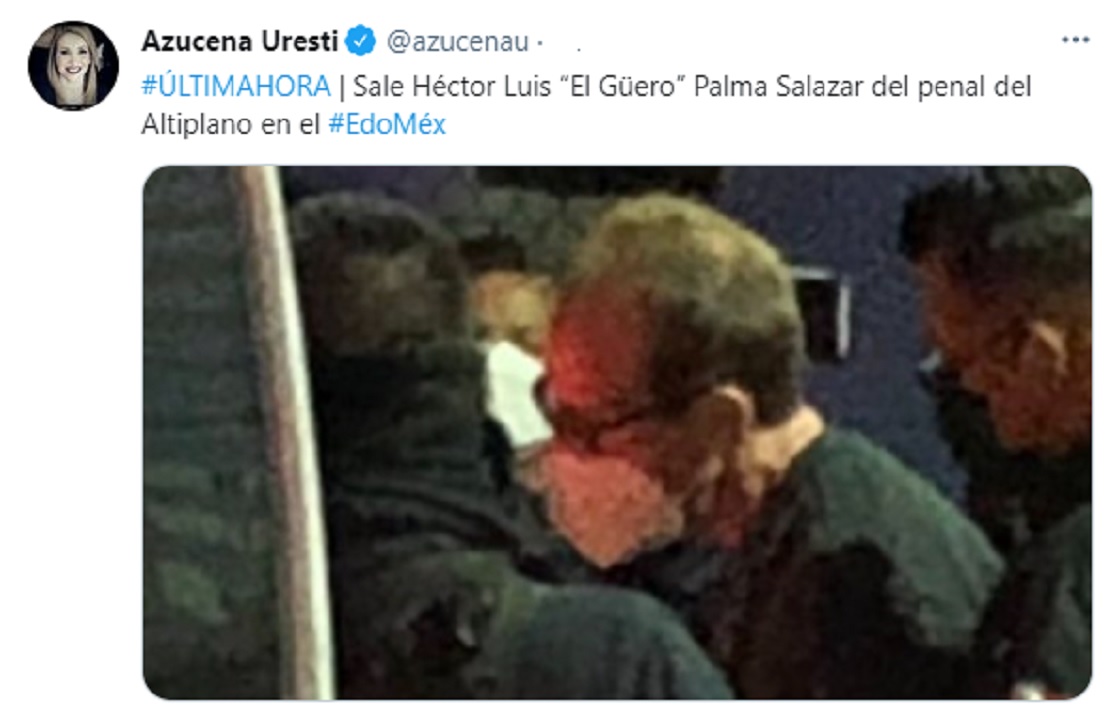The width and height of the screenshot is (1120, 717).
Task: Select the Azucena Uresti display name
Action: [239, 41]
